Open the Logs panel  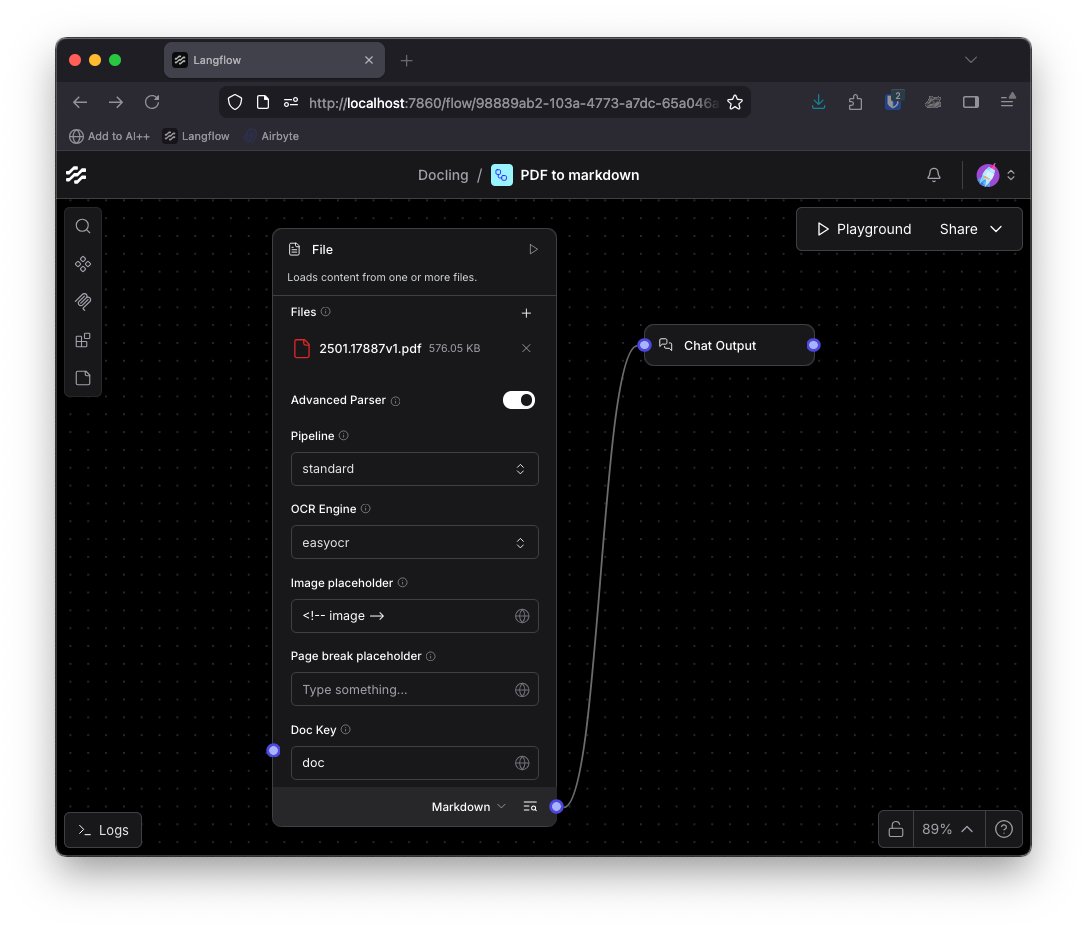[x=103, y=830]
